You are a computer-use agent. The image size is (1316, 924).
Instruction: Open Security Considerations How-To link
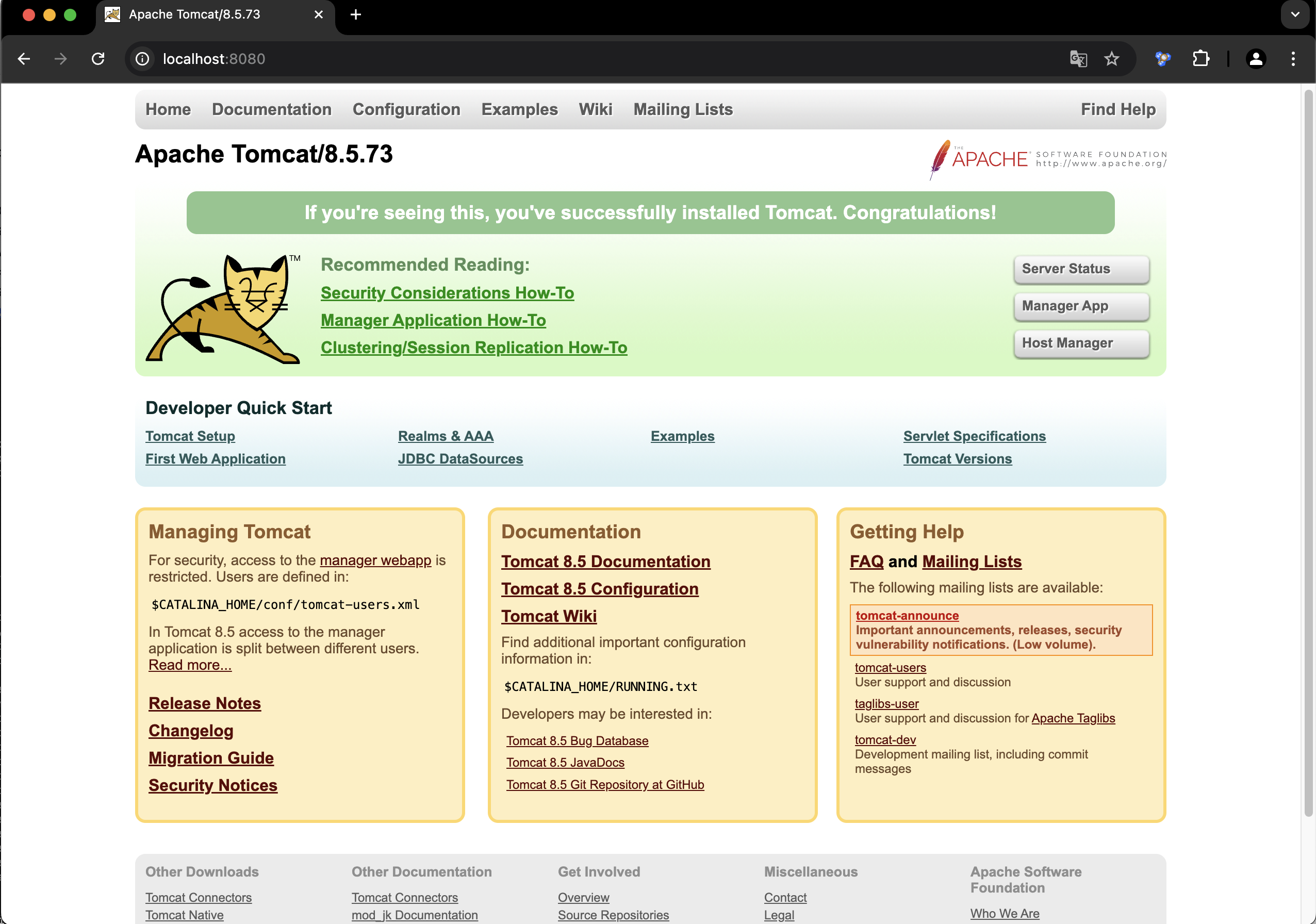(x=447, y=293)
